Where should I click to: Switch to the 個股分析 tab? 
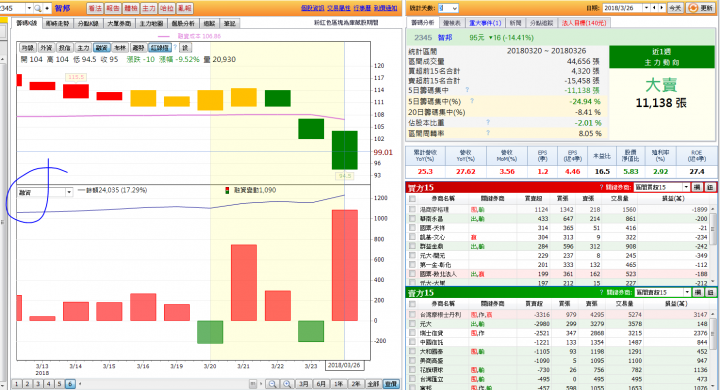(x=183, y=23)
